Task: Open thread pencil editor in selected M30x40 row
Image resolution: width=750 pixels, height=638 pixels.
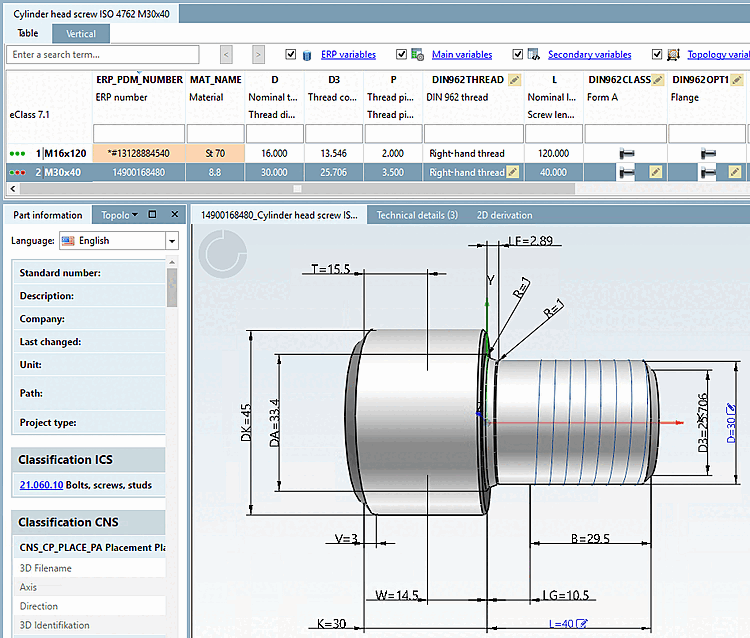Action: [x=514, y=172]
